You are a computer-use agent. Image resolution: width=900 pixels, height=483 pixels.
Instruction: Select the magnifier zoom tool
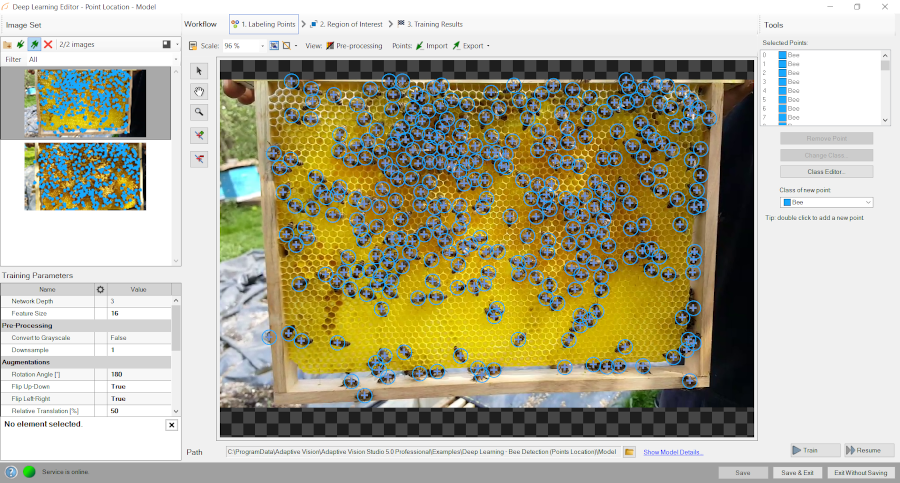tap(199, 112)
